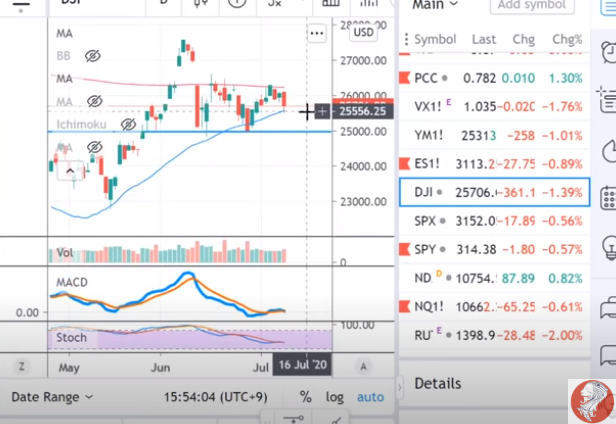Open the lightbulb ideas sidebar icon
This screenshot has width=616, height=424.
[x=610, y=248]
